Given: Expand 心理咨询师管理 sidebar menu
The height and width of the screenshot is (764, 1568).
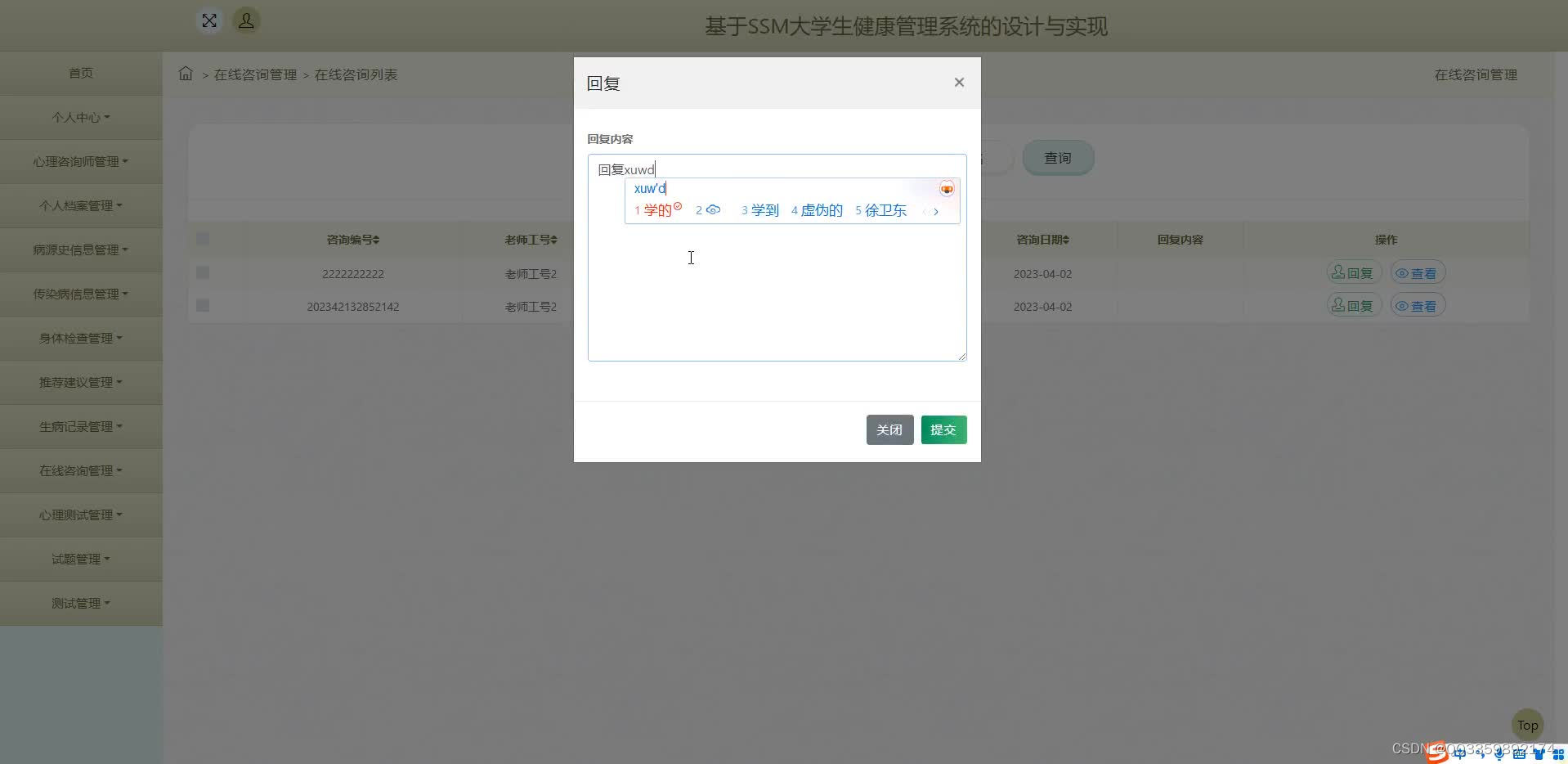Looking at the screenshot, I should [81, 162].
